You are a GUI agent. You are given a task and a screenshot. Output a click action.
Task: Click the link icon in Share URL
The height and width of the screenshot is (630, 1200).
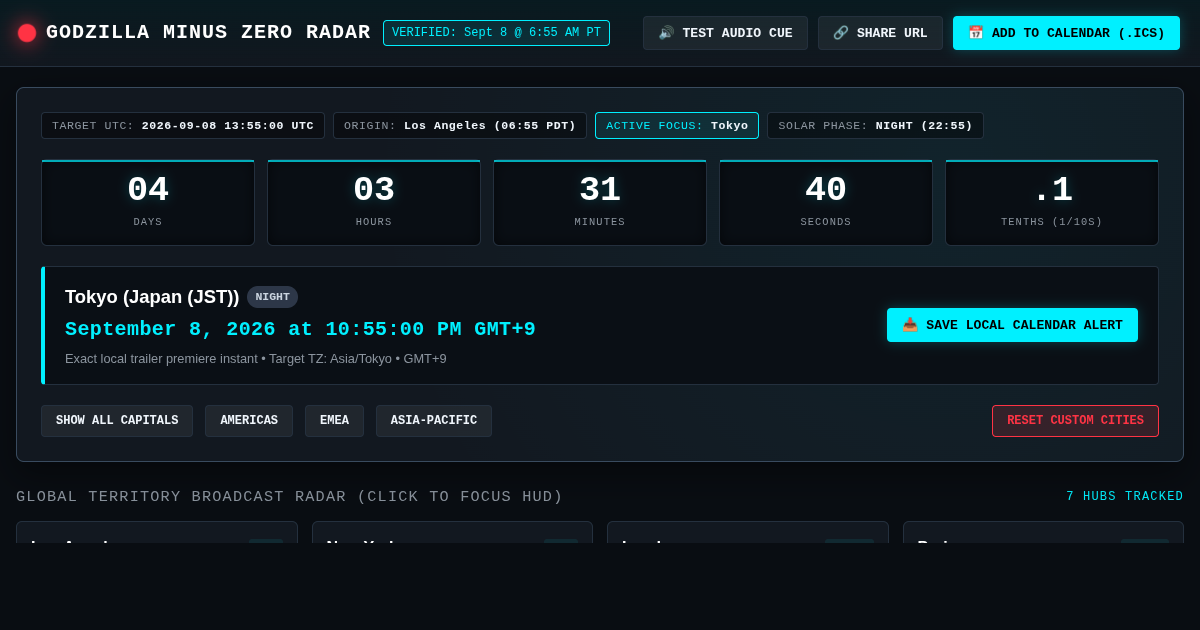841,33
